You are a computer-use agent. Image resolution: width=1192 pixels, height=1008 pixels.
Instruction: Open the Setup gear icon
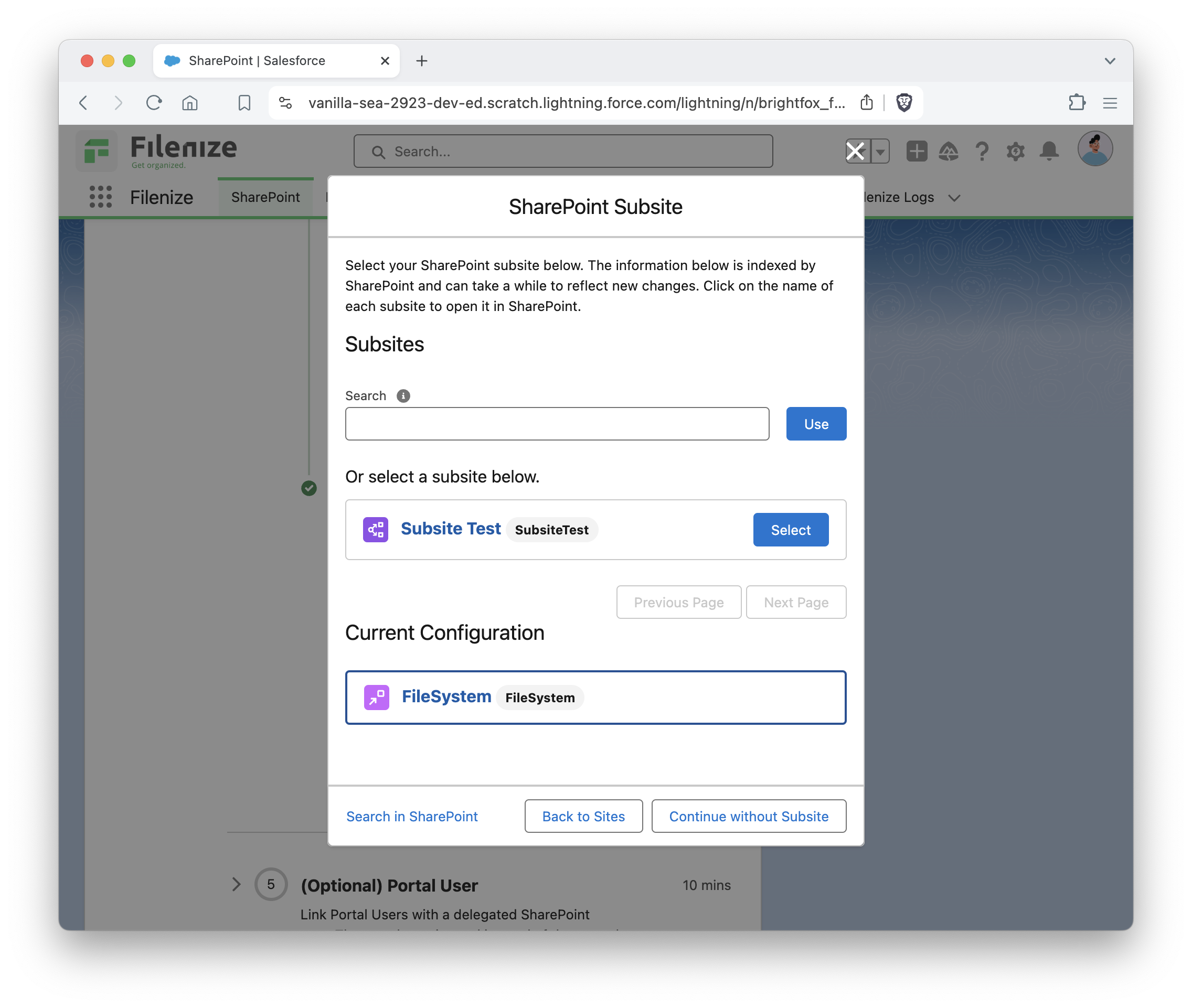click(x=1015, y=152)
